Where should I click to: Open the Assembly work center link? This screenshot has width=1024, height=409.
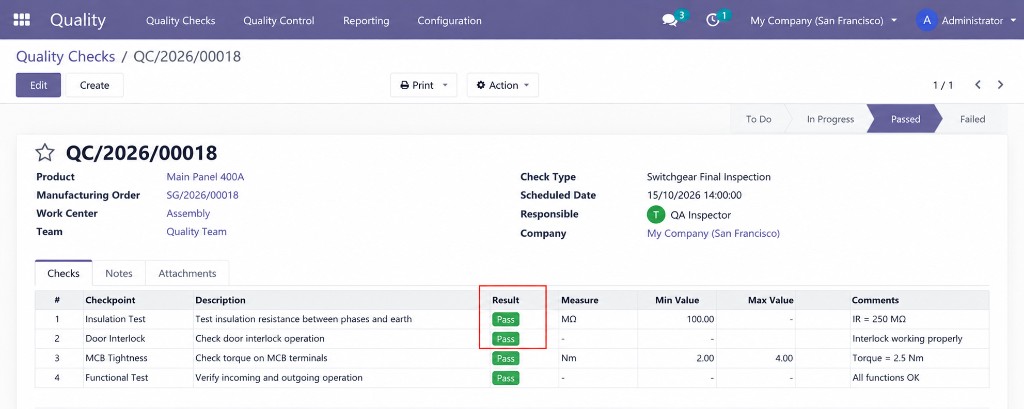pyautogui.click(x=188, y=213)
